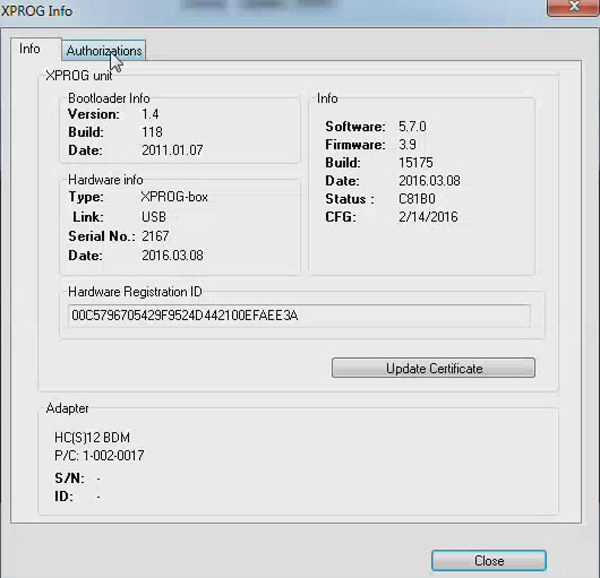
Task: Click bootloader date 2011.01.07
Action: pyautogui.click(x=172, y=150)
